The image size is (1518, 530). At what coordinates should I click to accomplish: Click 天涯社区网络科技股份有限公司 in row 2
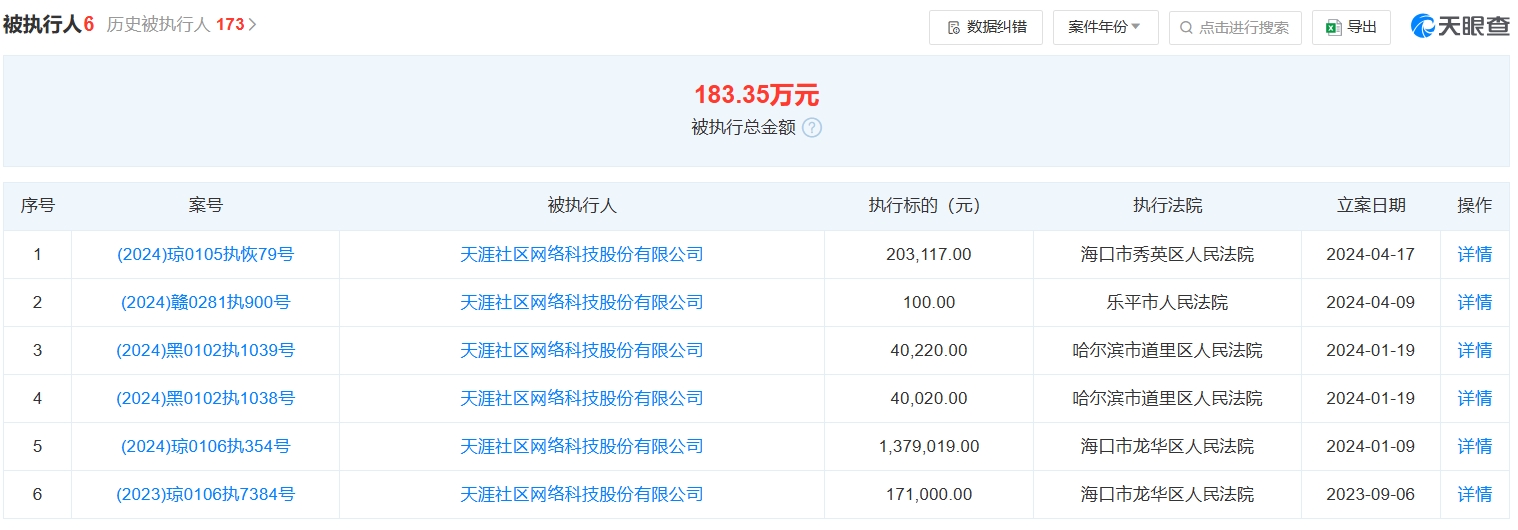click(582, 303)
